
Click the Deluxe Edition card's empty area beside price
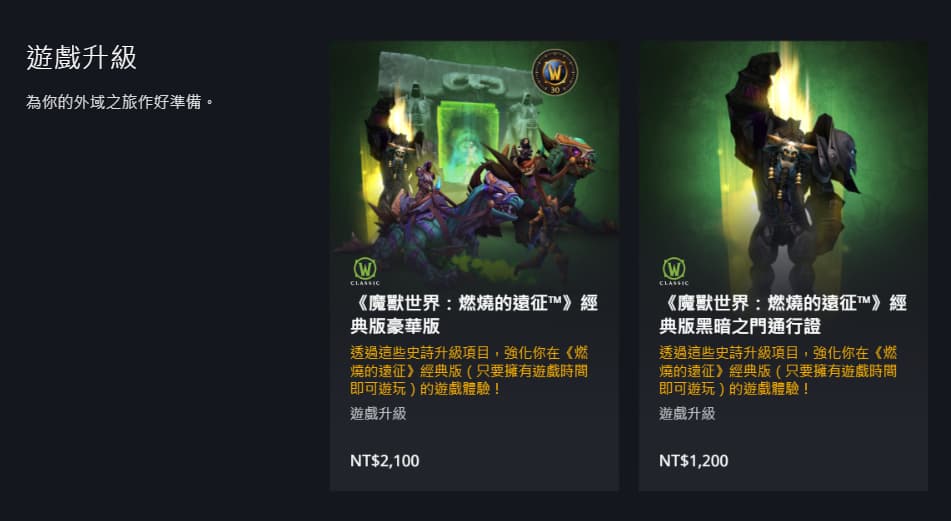pos(519,460)
